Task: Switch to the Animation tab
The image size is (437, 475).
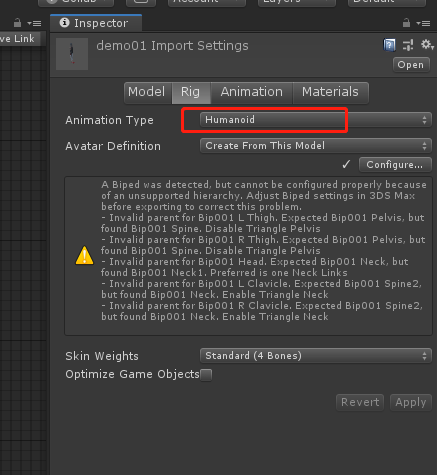Action: pyautogui.click(x=252, y=93)
